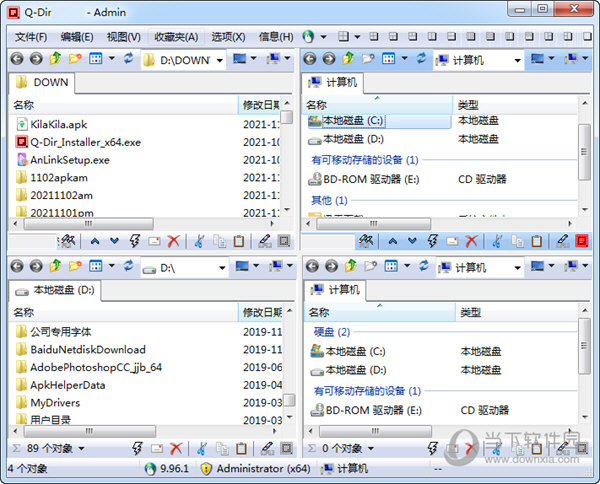Click the first four-pane layout icon in menu bar
Screen dimensions: 600x484
343,36
